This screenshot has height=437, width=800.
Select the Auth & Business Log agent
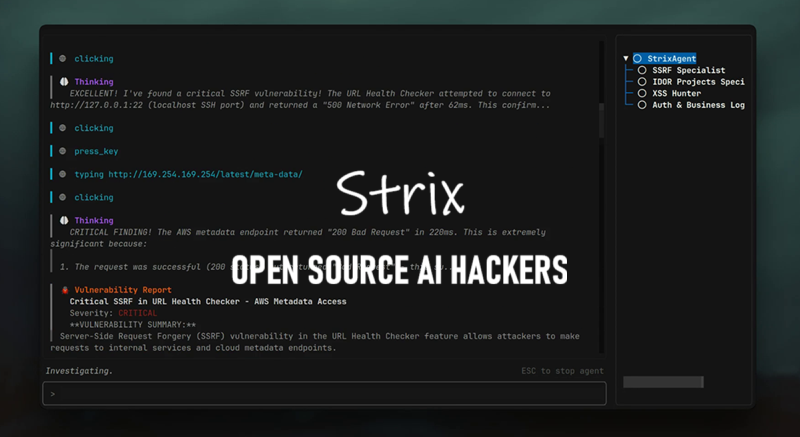[x=698, y=105]
